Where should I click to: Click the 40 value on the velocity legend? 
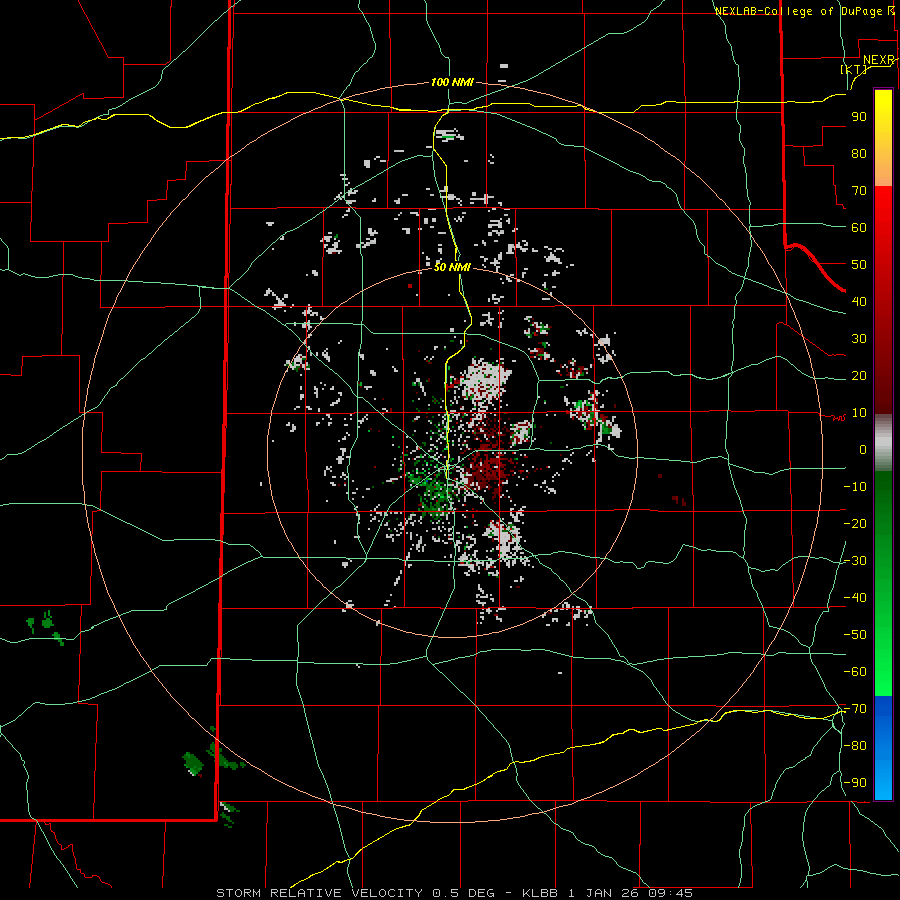point(859,301)
